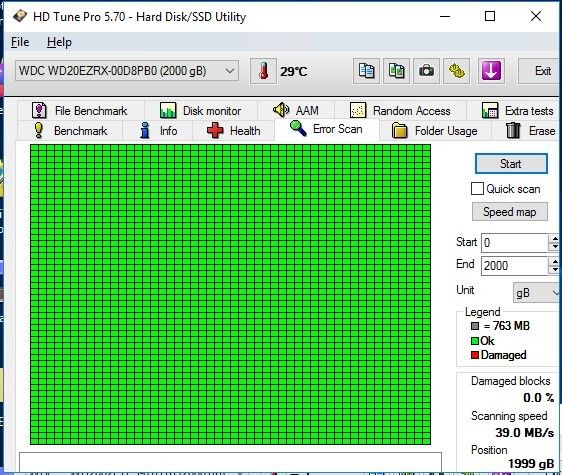Open the Help menu
Viewport: 562px width, 475px height.
[59, 42]
